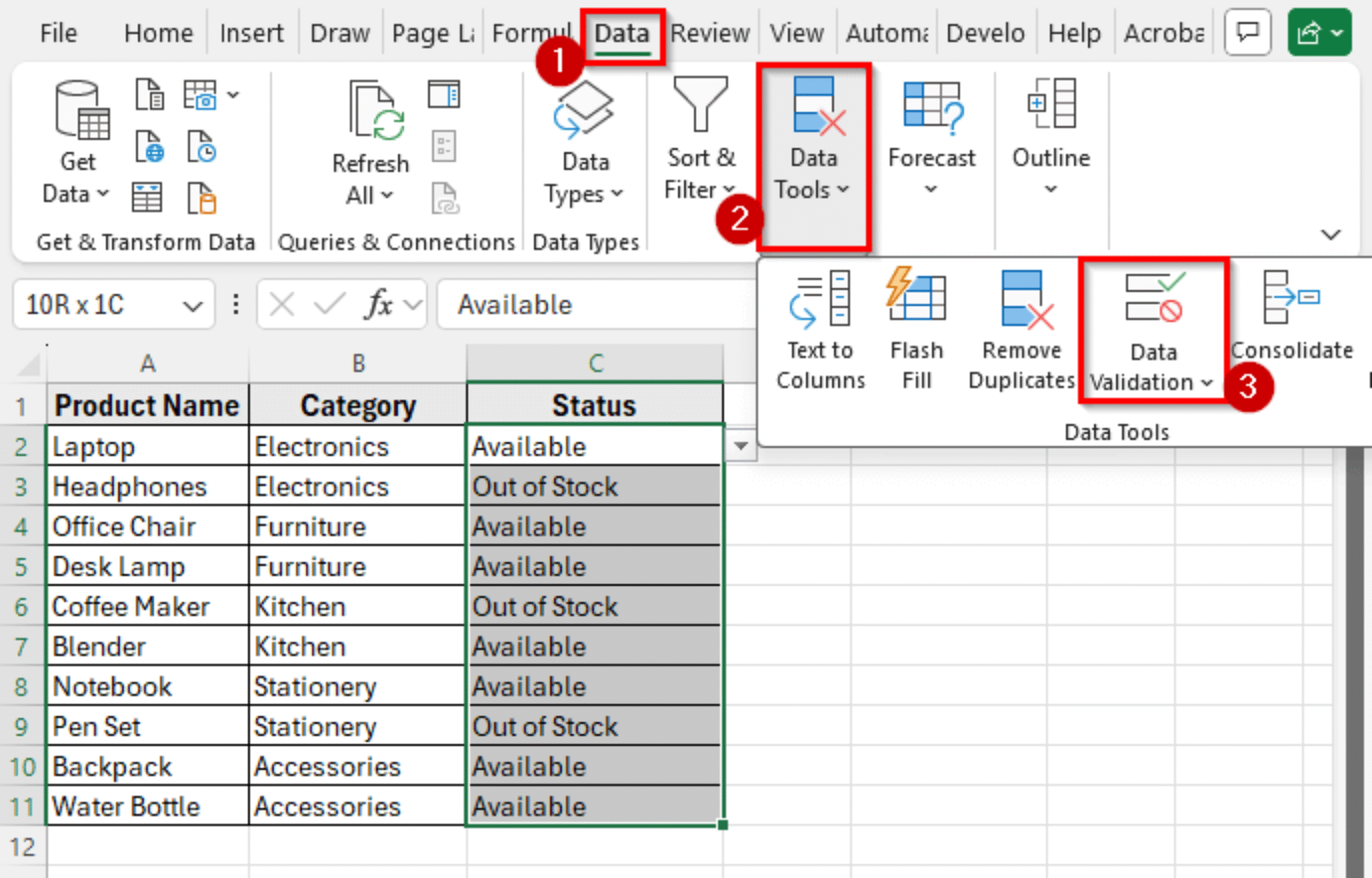Select the Status header cell
Image resolution: width=1372 pixels, height=878 pixels.
595,405
